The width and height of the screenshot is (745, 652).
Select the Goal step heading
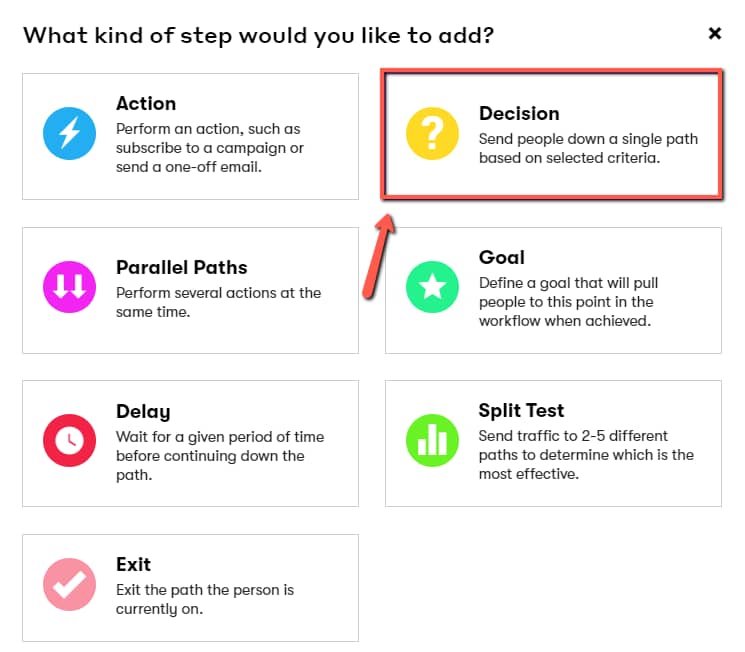[502, 258]
